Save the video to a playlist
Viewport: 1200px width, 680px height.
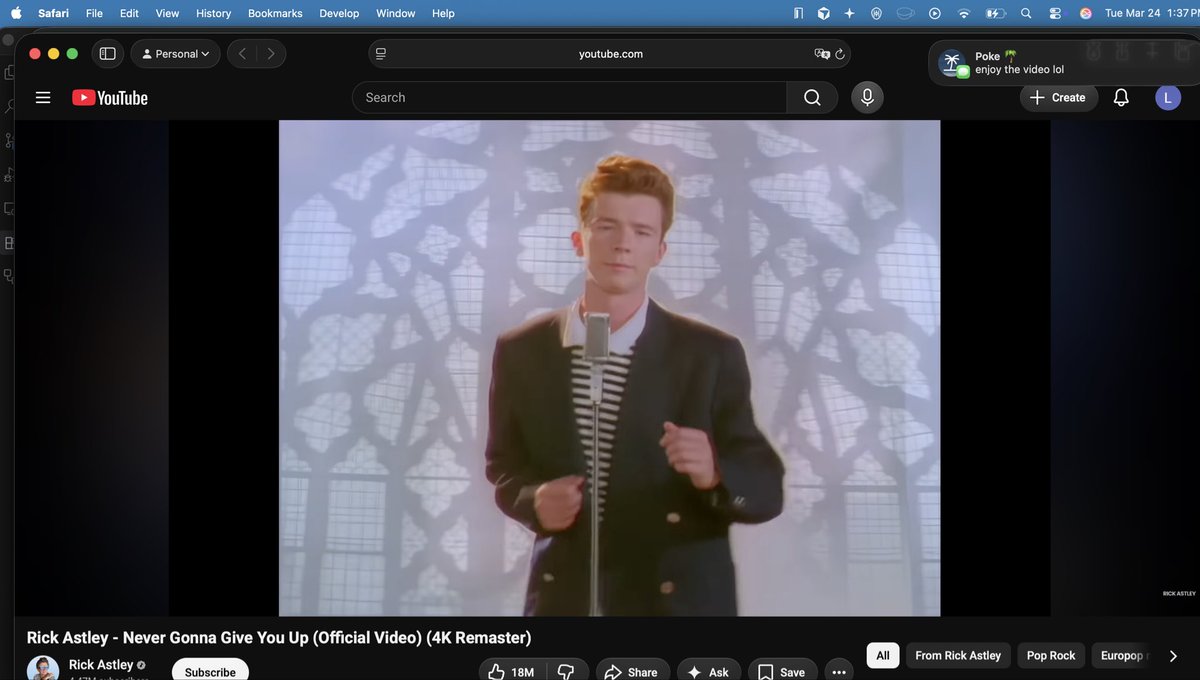(x=782, y=672)
